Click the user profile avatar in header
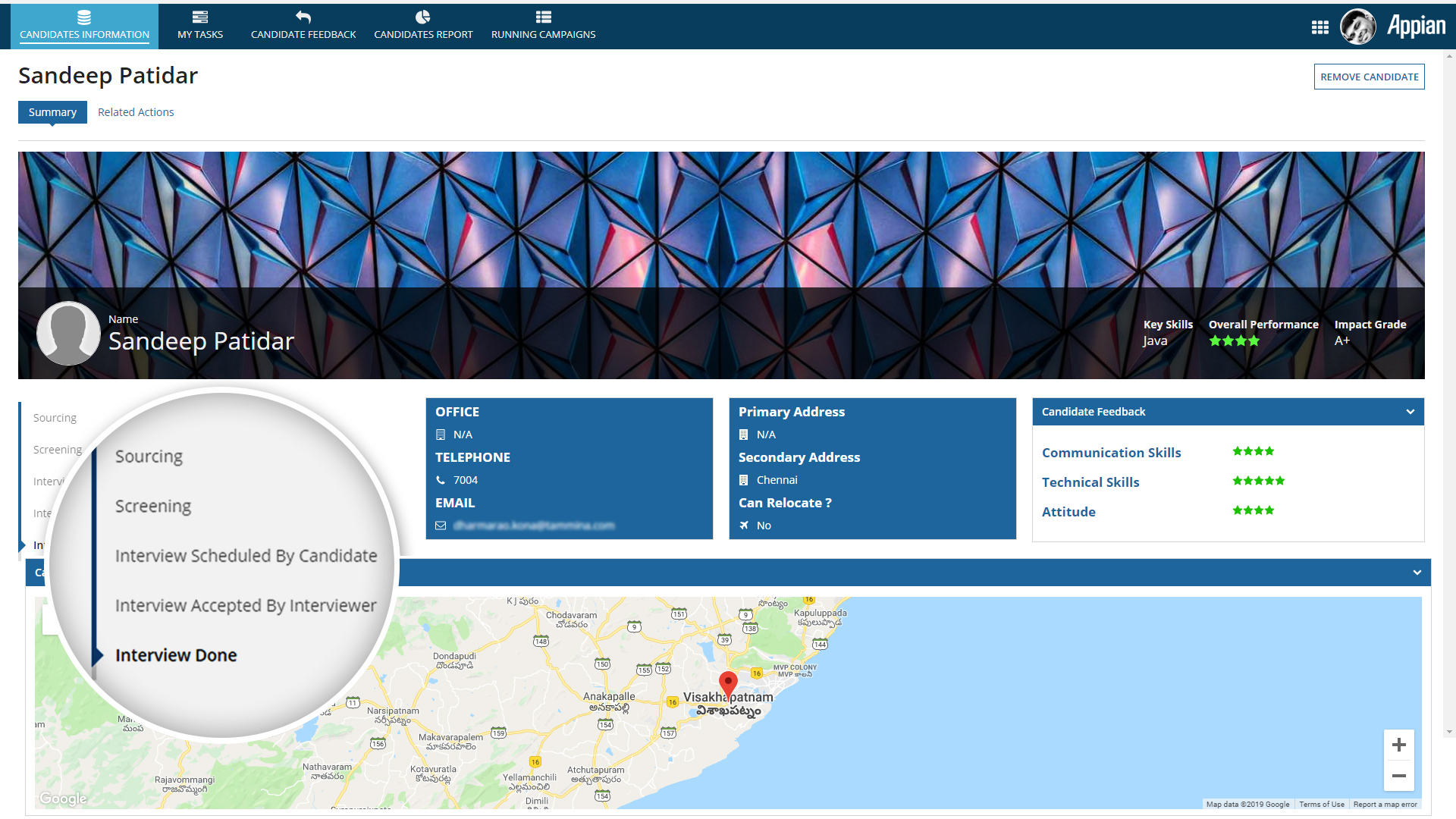This screenshot has height=819, width=1456. tap(1357, 27)
